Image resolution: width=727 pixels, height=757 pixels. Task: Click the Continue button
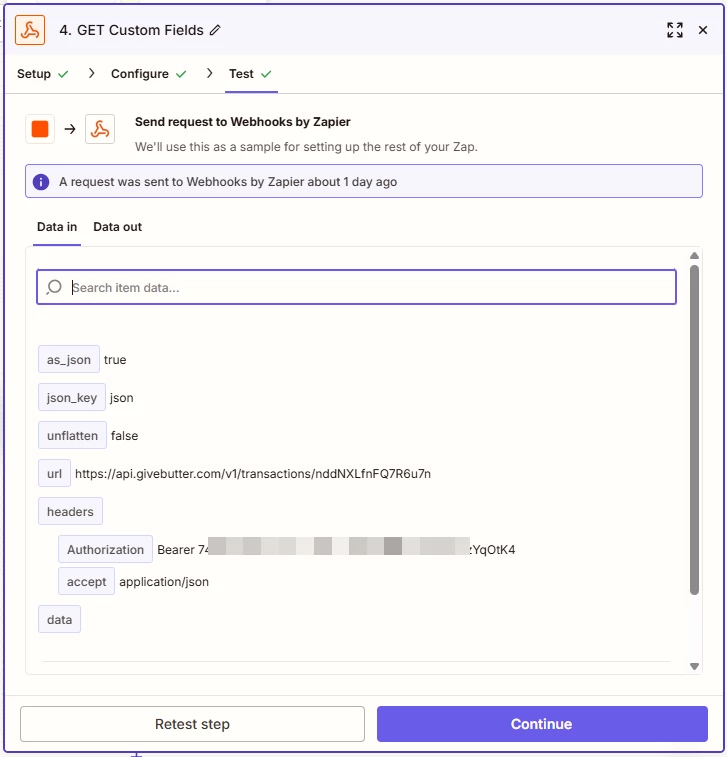(542, 724)
